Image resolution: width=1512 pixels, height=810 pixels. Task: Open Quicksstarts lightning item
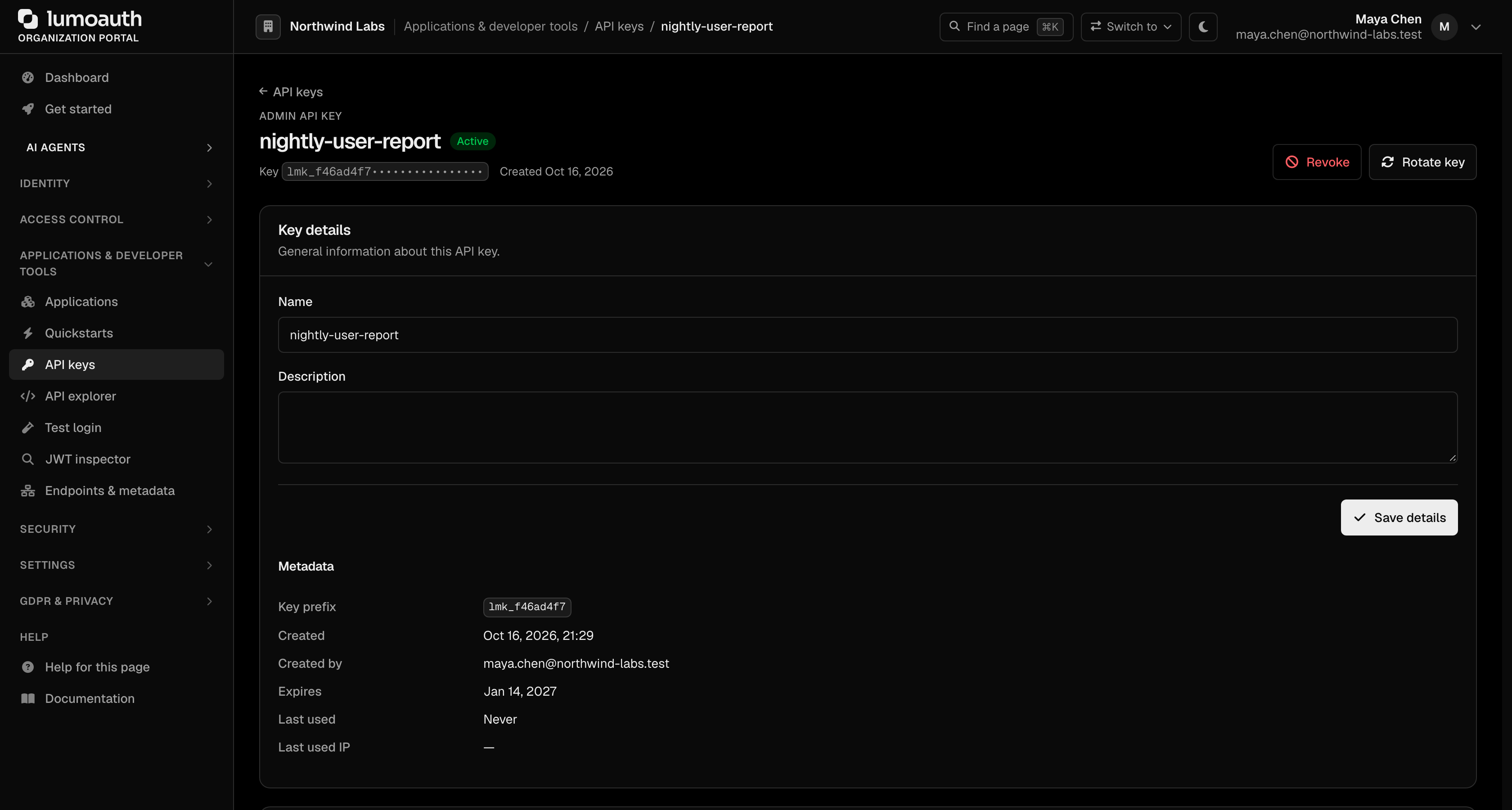[116, 333]
